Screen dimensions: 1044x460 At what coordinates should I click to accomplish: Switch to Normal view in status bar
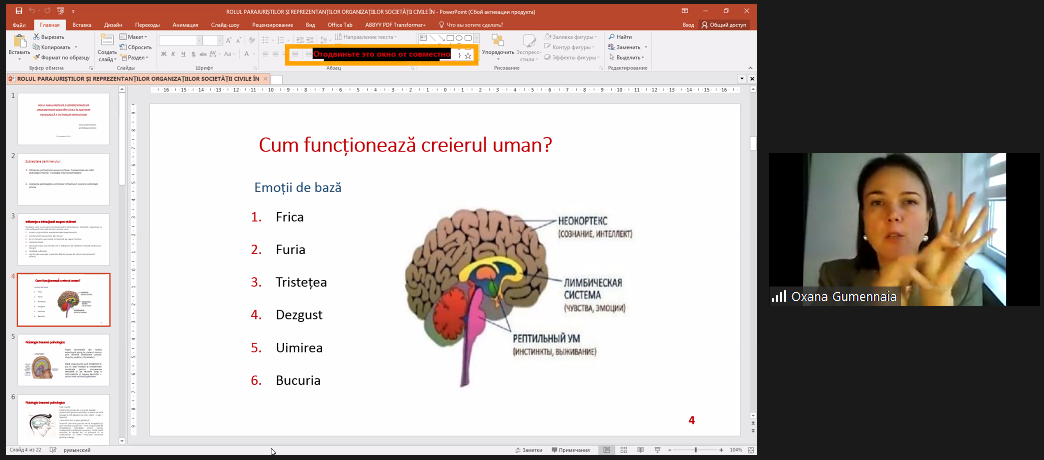click(x=609, y=451)
